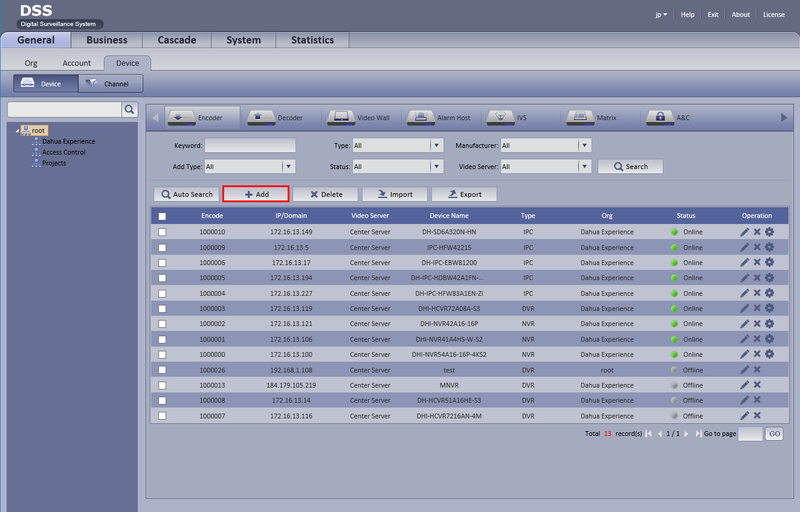Click edit pencil icon for MNVR device
Screen dimensions: 800x512
point(744,385)
